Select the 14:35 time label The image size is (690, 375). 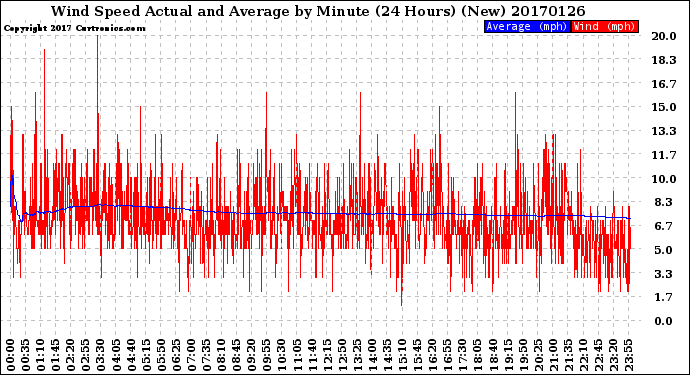coord(387,355)
